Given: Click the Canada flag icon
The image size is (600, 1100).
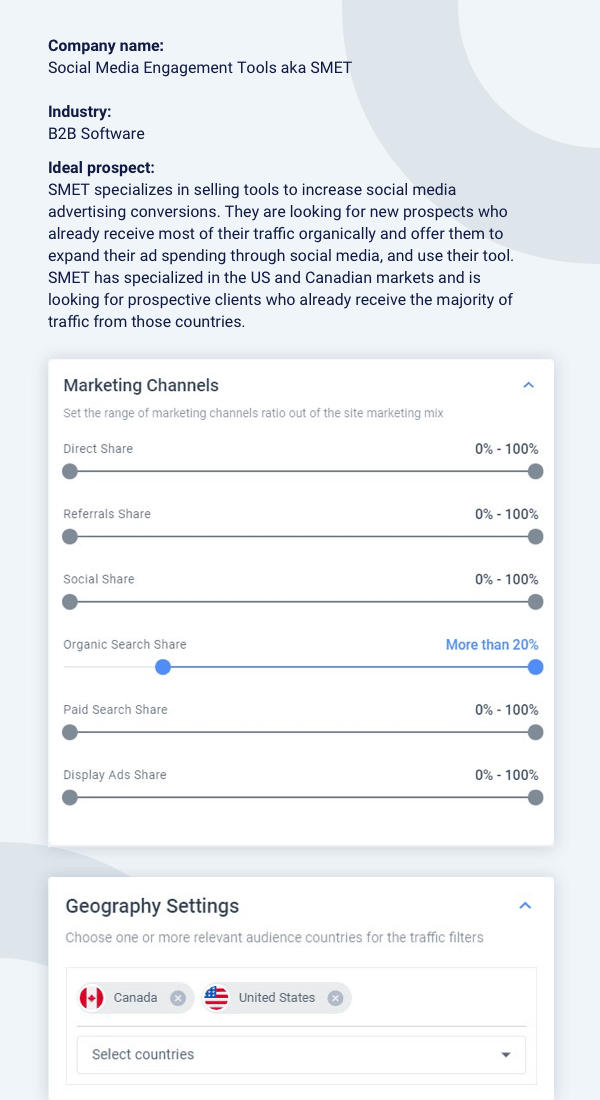Looking at the screenshot, I should 92,998.
